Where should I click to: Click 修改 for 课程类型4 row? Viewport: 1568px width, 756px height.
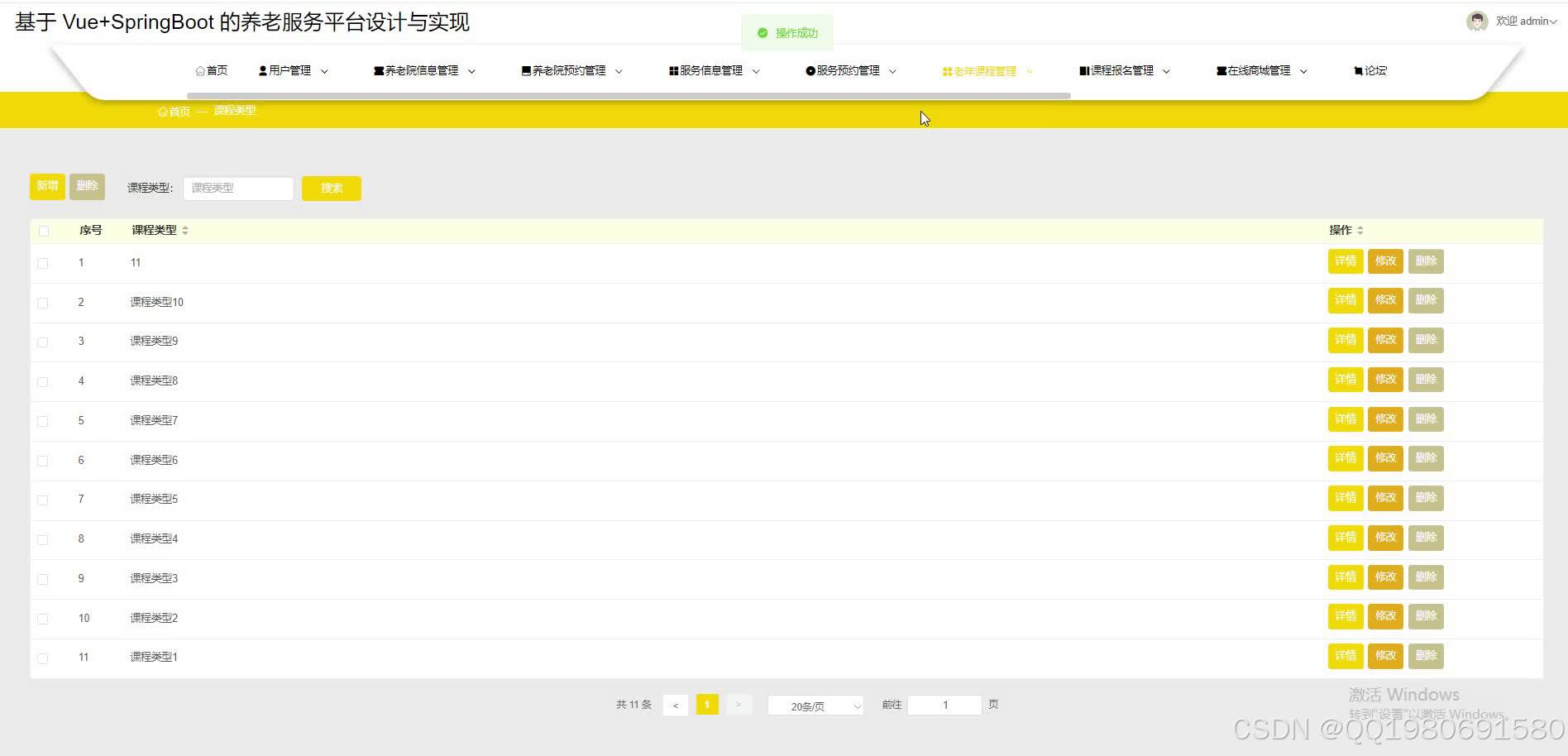1385,538
